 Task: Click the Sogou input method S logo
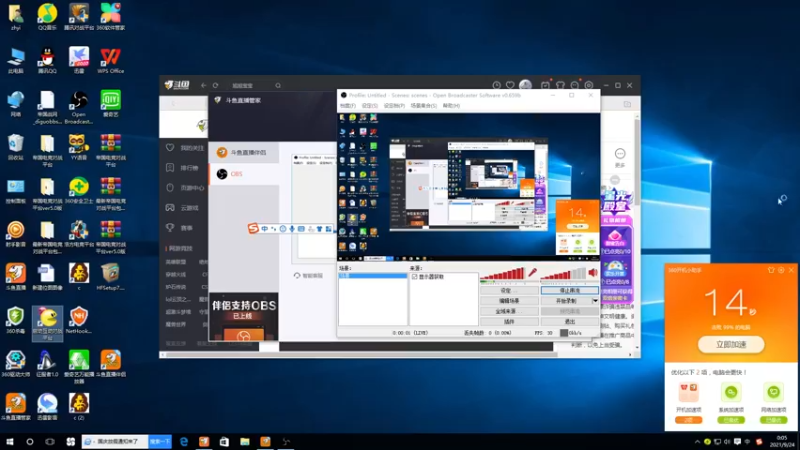(253, 229)
